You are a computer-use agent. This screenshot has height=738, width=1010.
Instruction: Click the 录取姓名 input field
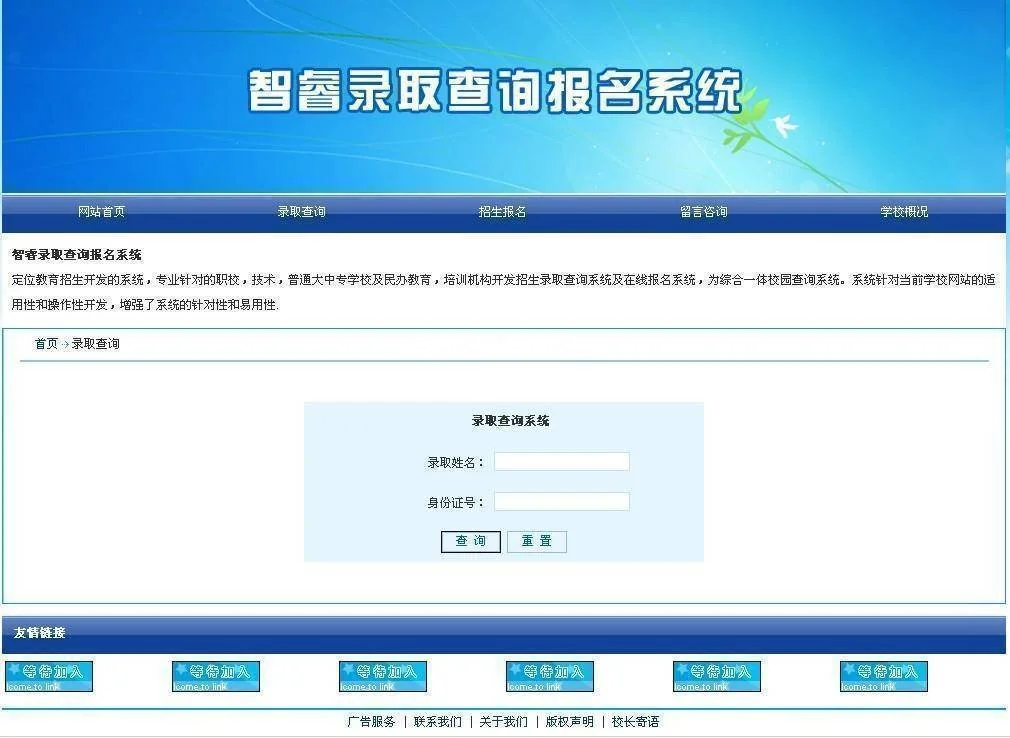(x=561, y=462)
